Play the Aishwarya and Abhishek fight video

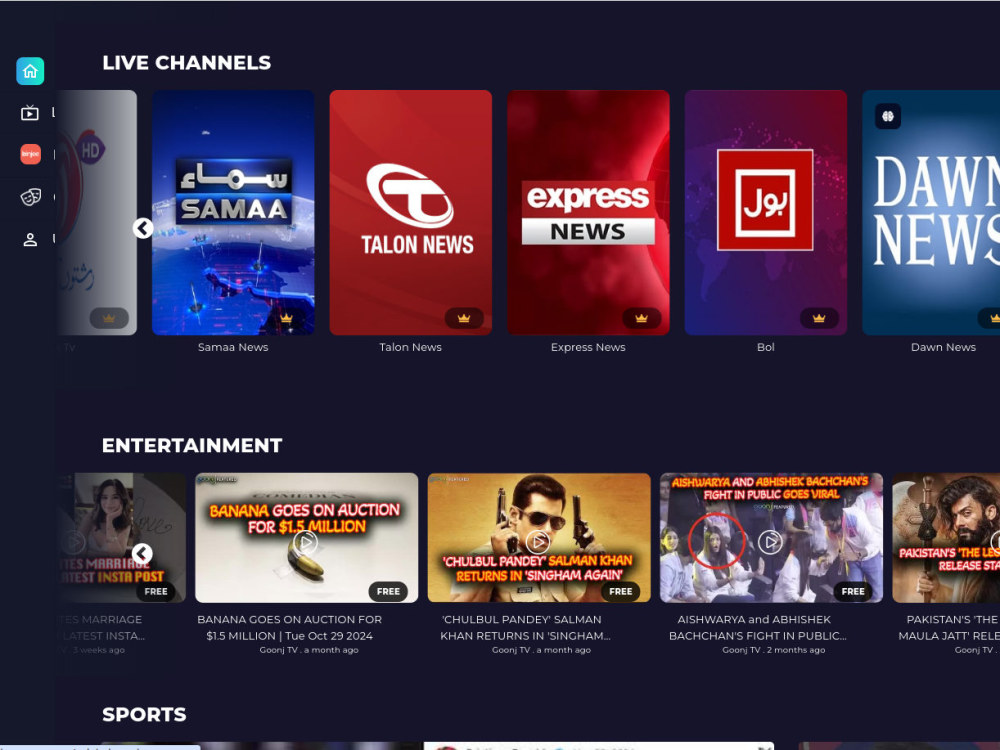pos(770,542)
